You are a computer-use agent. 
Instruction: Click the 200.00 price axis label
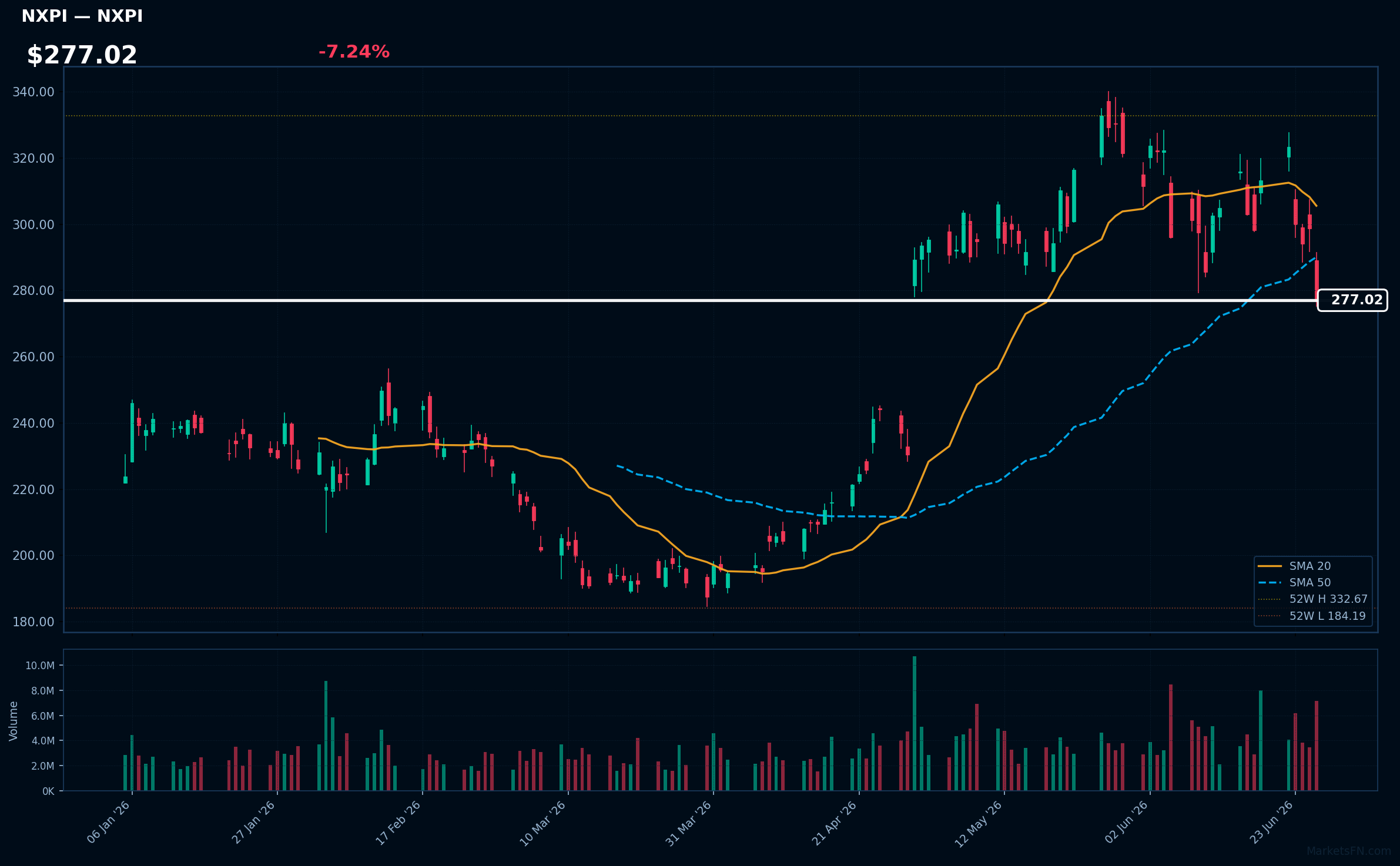tap(34, 556)
